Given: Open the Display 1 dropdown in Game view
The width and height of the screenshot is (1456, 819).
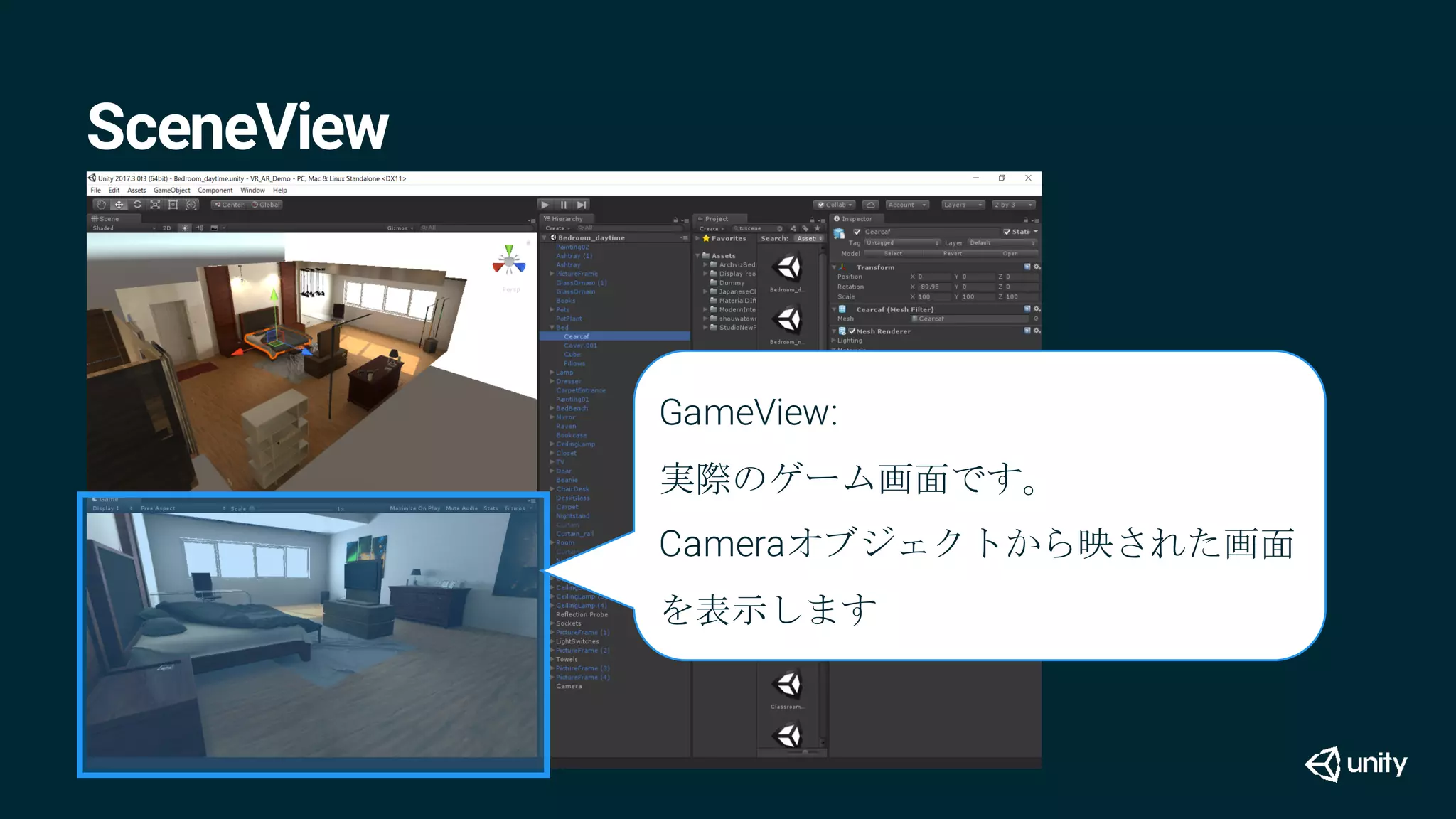Looking at the screenshot, I should 112,508.
